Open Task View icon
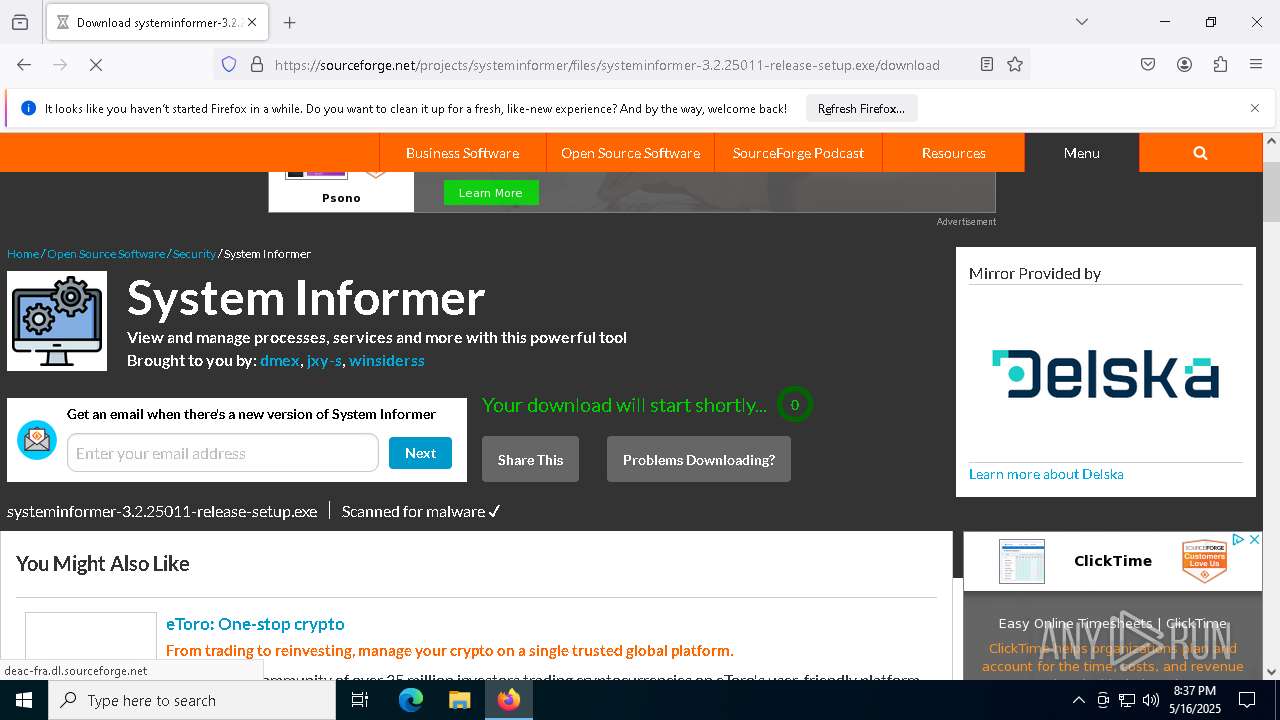This screenshot has height=720, width=1280. click(x=360, y=700)
